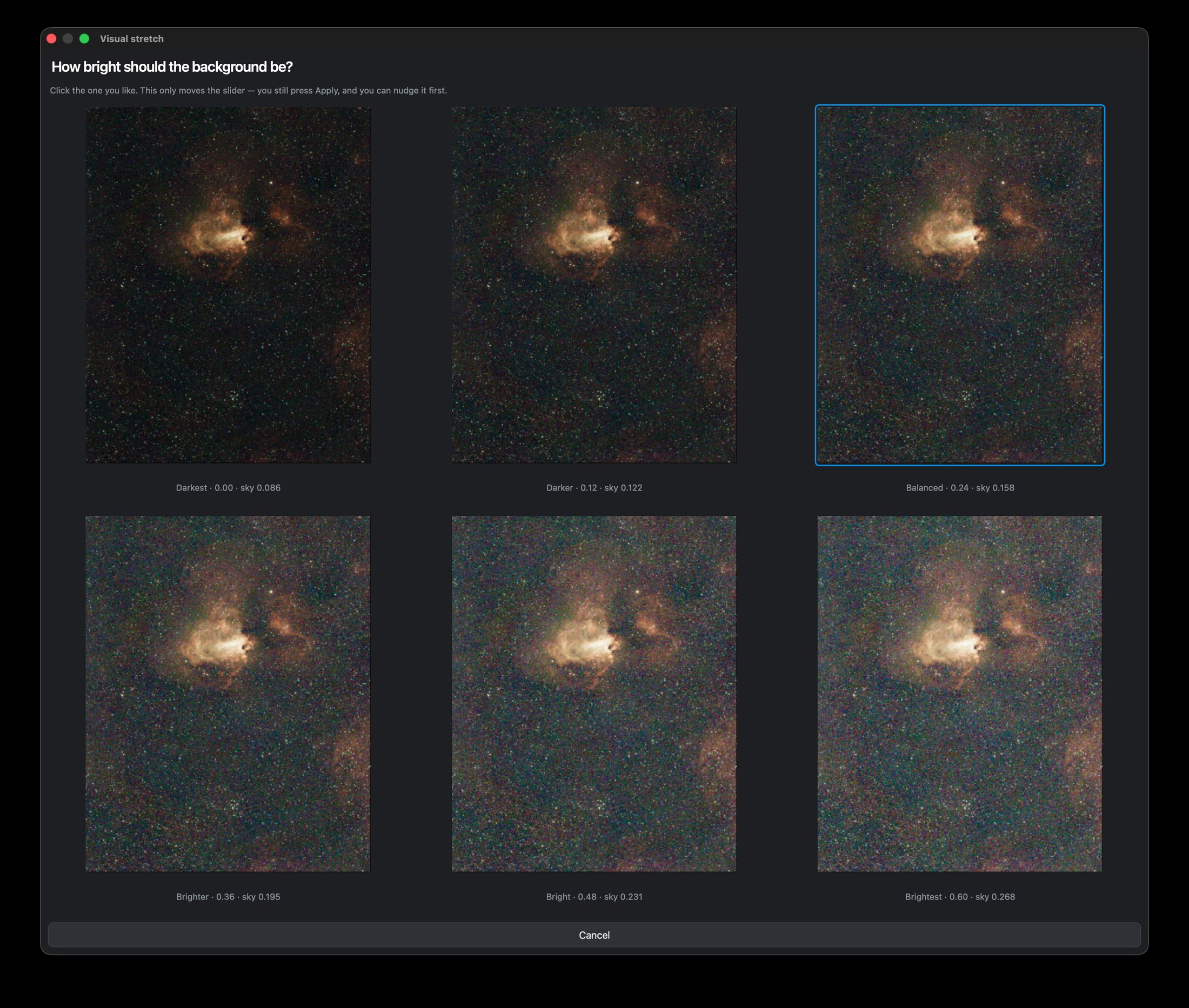Screen dimensions: 1189x1008
Task: Click the 'Bright · 0.48 · sky 0.231' caption
Action: [x=594, y=897]
